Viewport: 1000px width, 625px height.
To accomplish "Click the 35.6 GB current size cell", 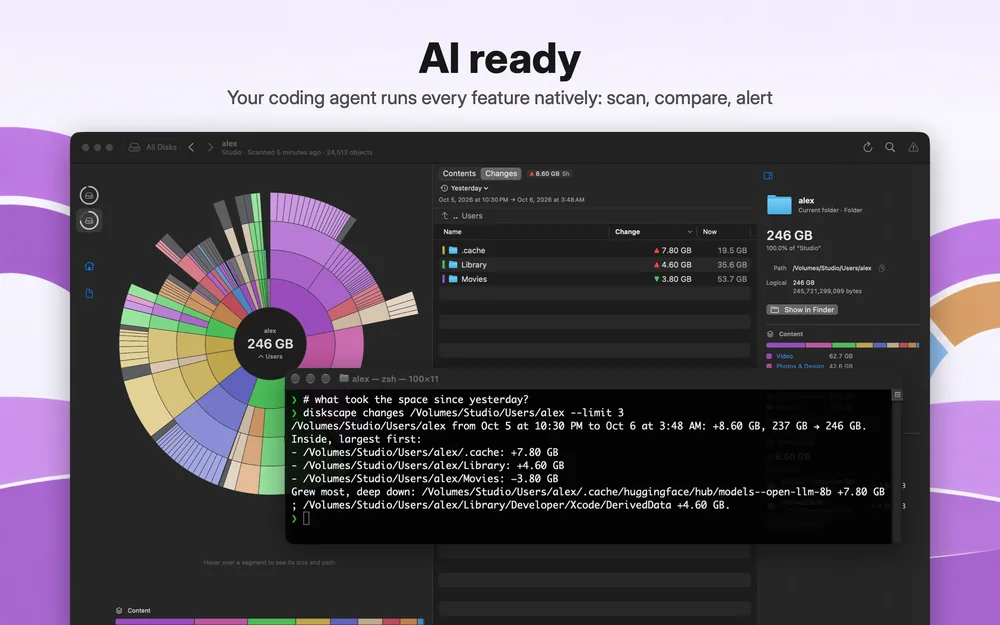I will tap(732, 265).
